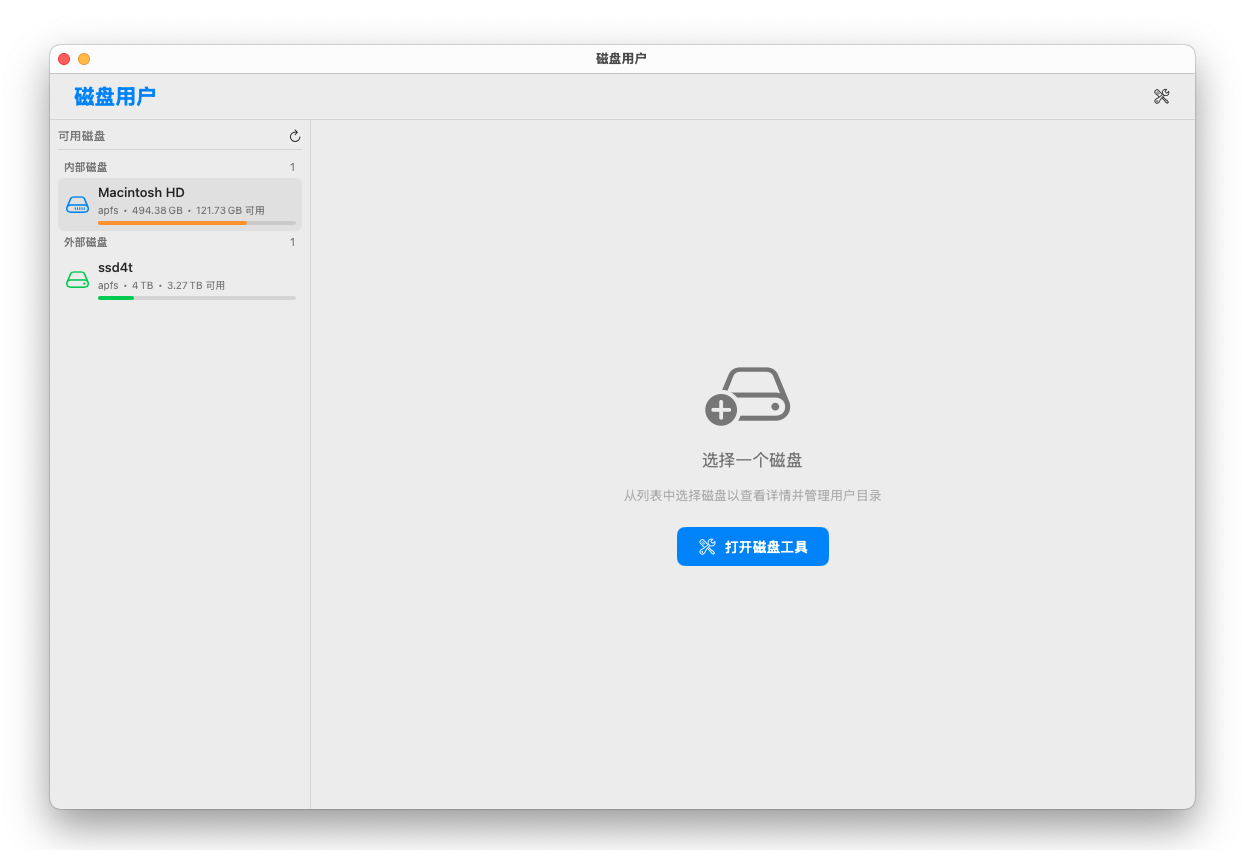Click the 打开磁盘工具 button
Image resolution: width=1250 pixels, height=850 pixels.
click(x=752, y=546)
